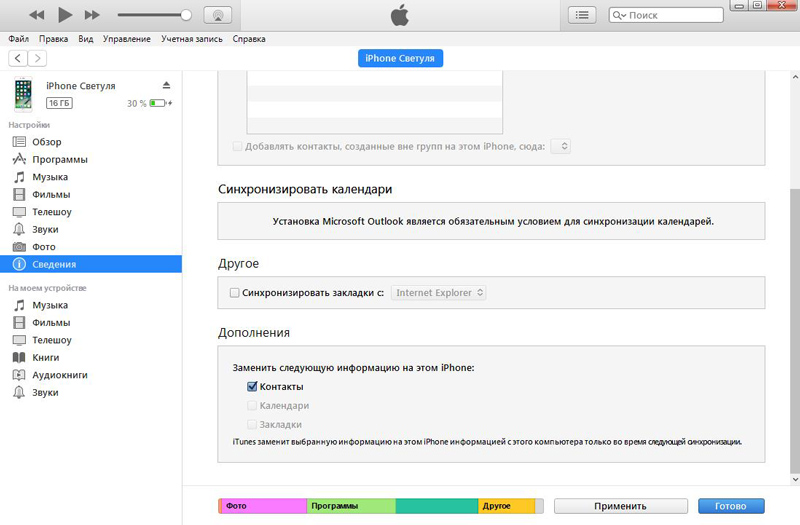This screenshot has width=800, height=525.
Task: Click the Синхронизировать календари heading
Action: (305, 189)
